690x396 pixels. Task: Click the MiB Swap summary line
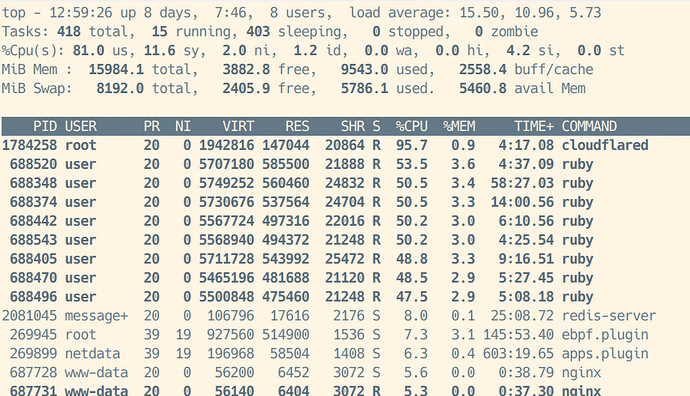294,88
